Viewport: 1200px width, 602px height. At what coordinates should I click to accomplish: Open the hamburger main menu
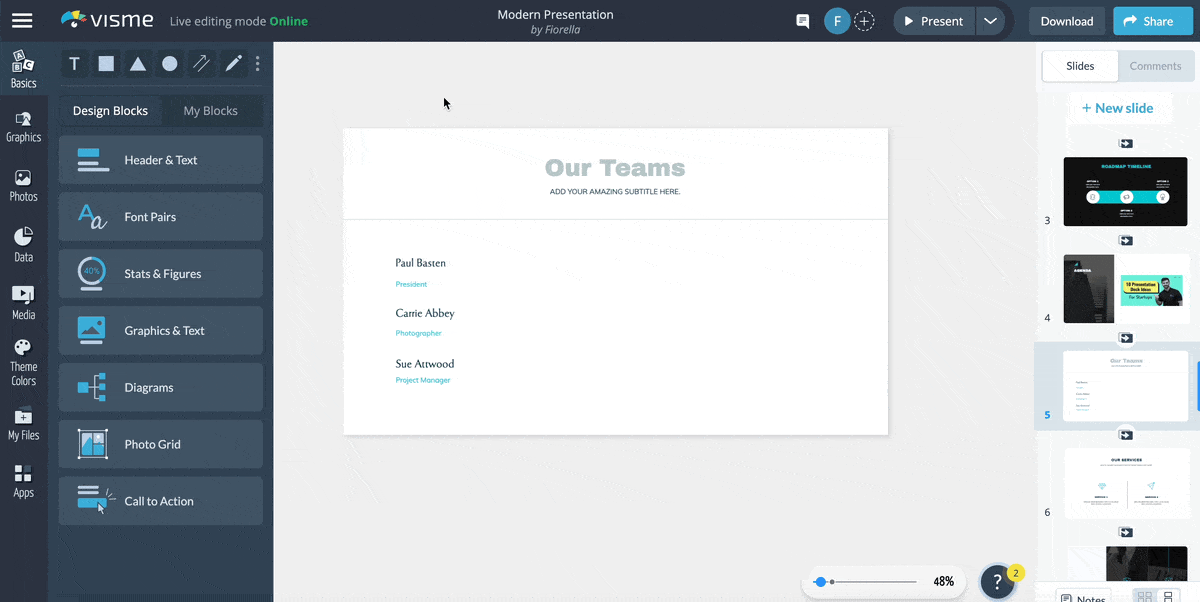(x=21, y=21)
